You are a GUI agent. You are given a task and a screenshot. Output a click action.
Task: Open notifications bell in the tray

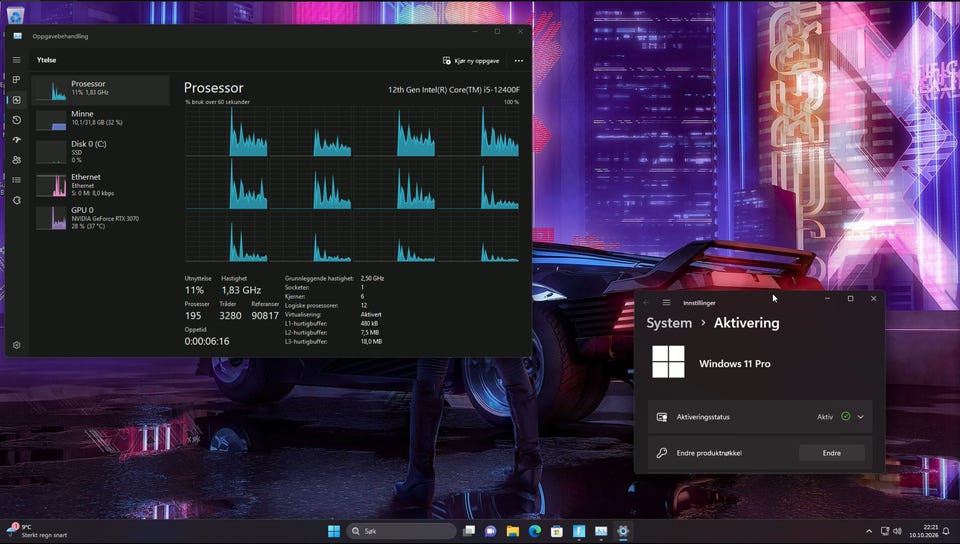tap(947, 531)
